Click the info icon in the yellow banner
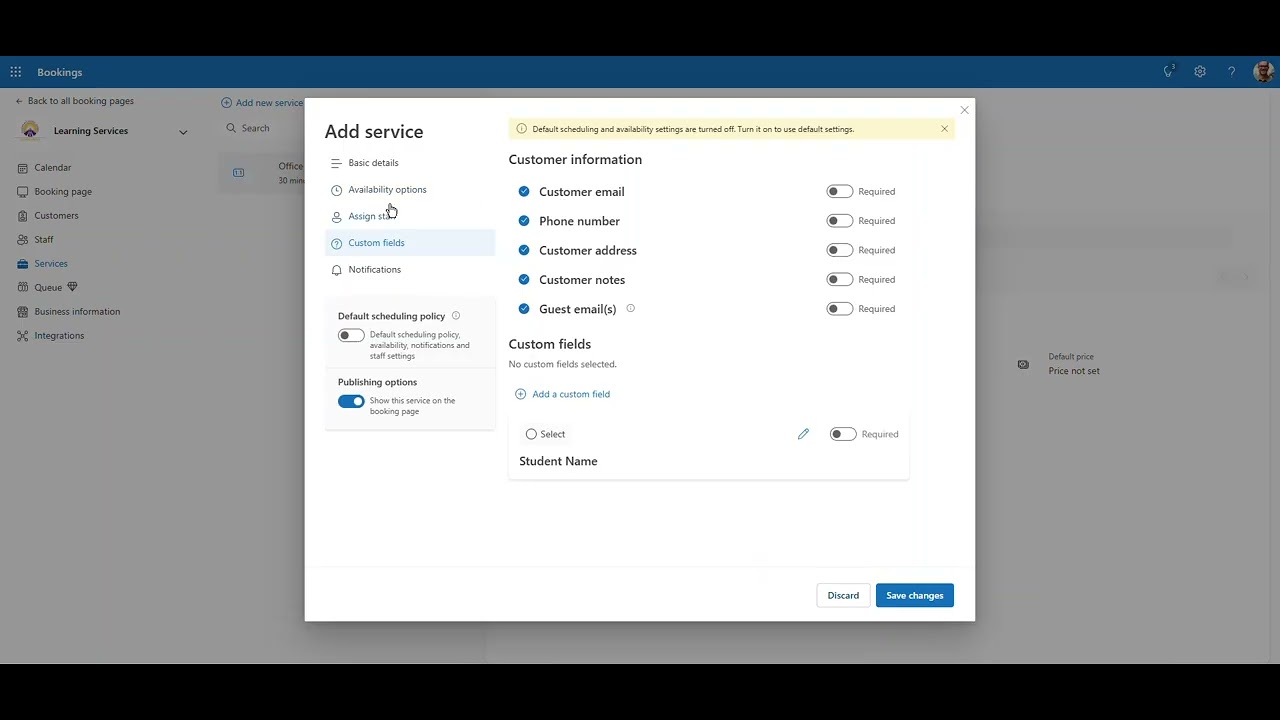Image resolution: width=1280 pixels, height=720 pixels. click(x=521, y=129)
